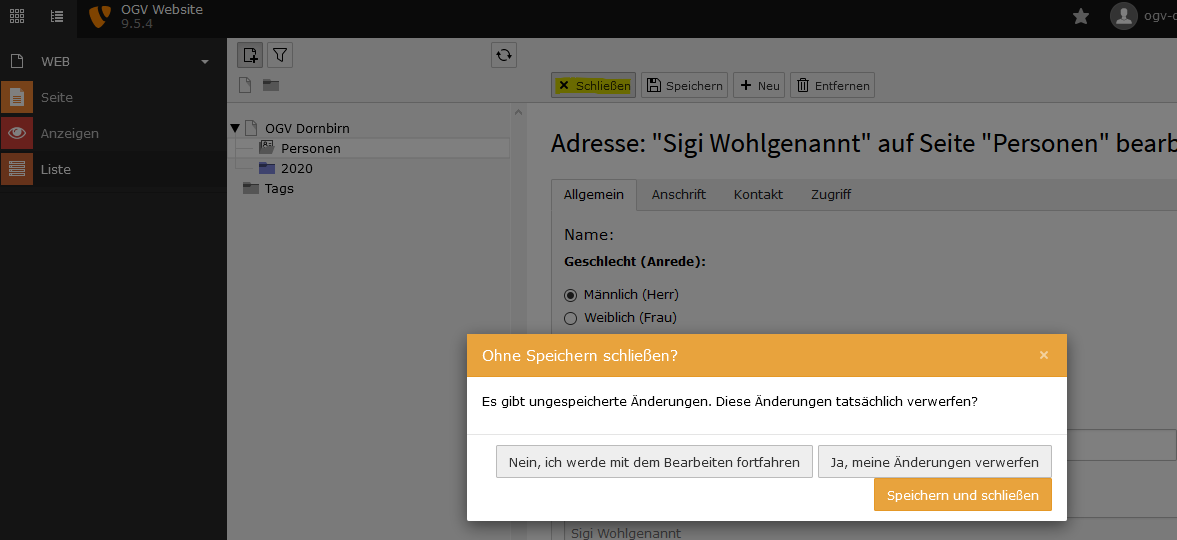1177x540 pixels.
Task: Click Ja, meine Änderungen verwerfen
Action: [934, 462]
